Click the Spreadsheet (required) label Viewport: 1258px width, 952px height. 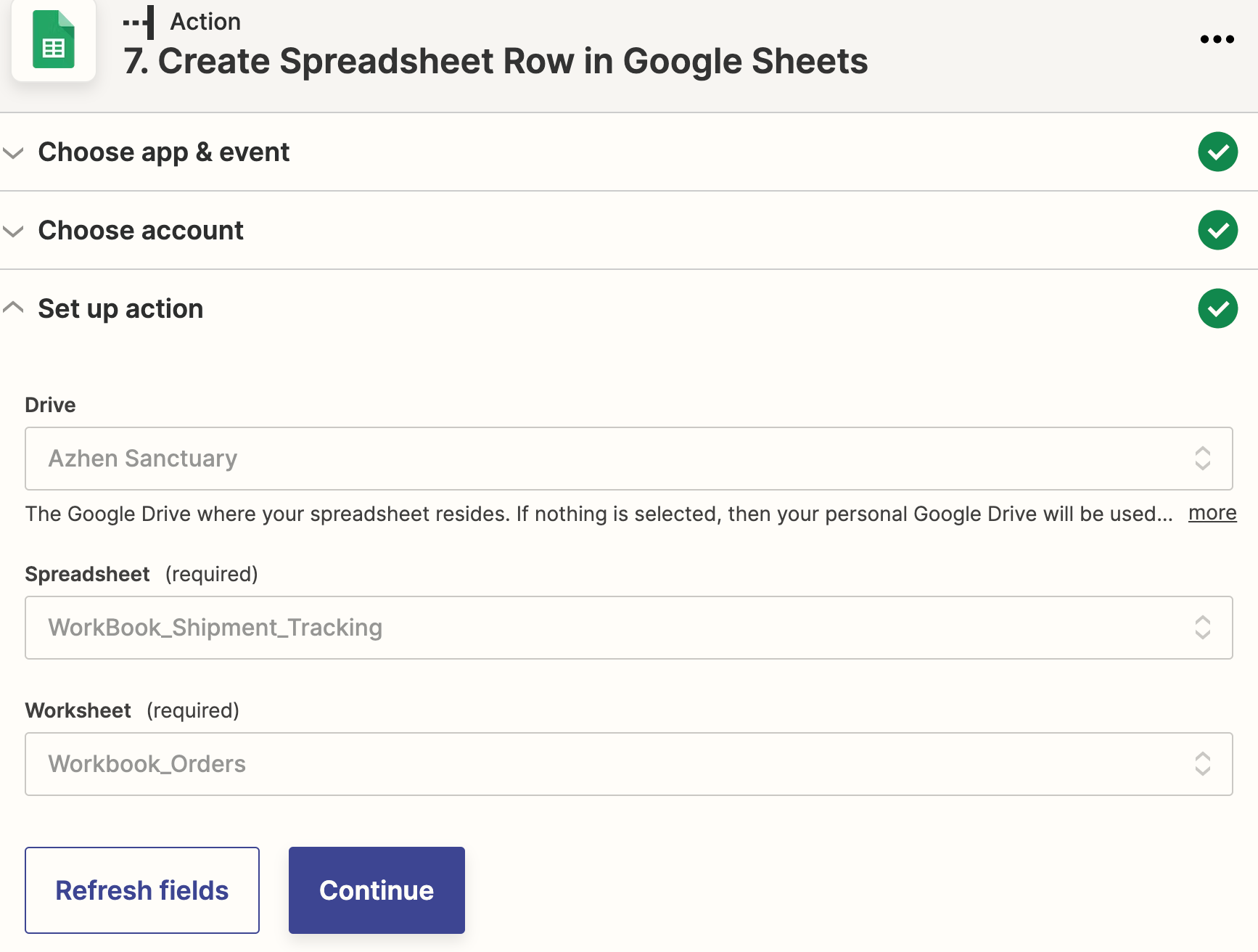click(x=141, y=574)
